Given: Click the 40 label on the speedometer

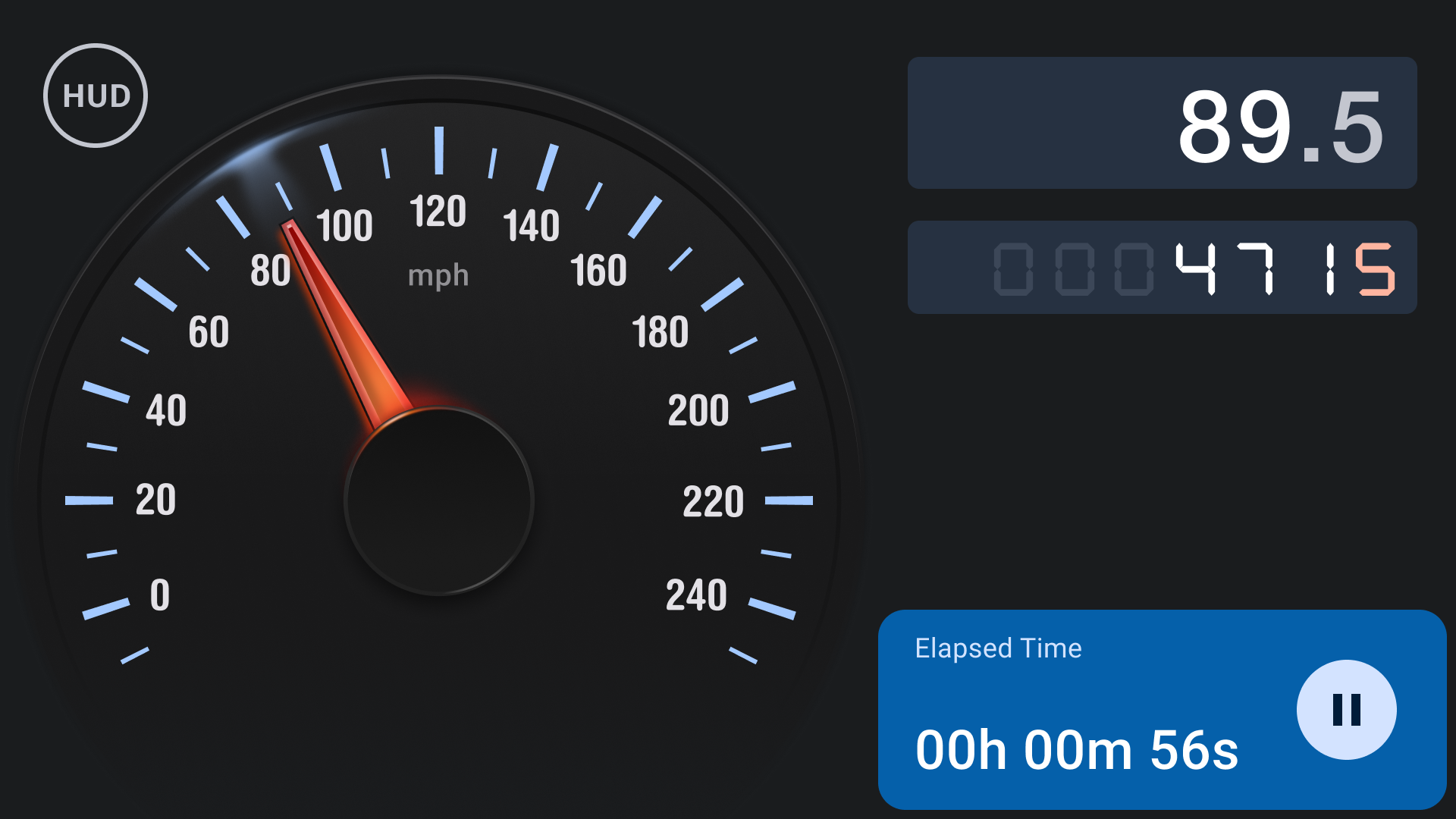Looking at the screenshot, I should (166, 410).
